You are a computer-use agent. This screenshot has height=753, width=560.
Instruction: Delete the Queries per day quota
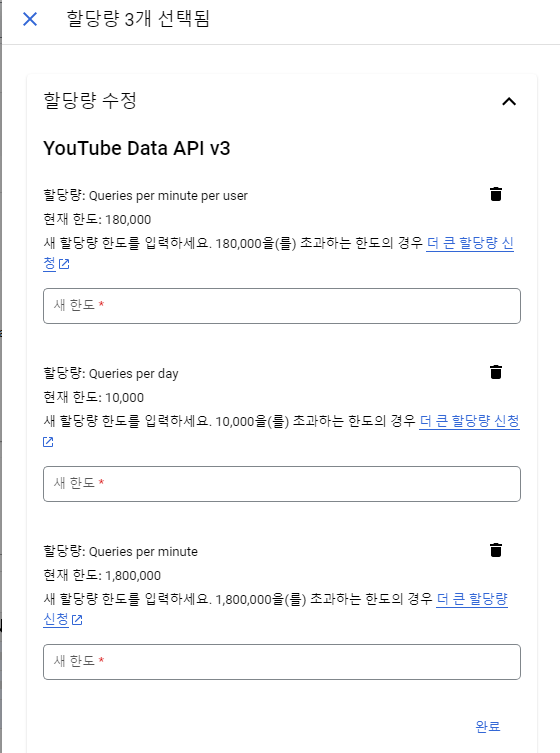point(496,372)
